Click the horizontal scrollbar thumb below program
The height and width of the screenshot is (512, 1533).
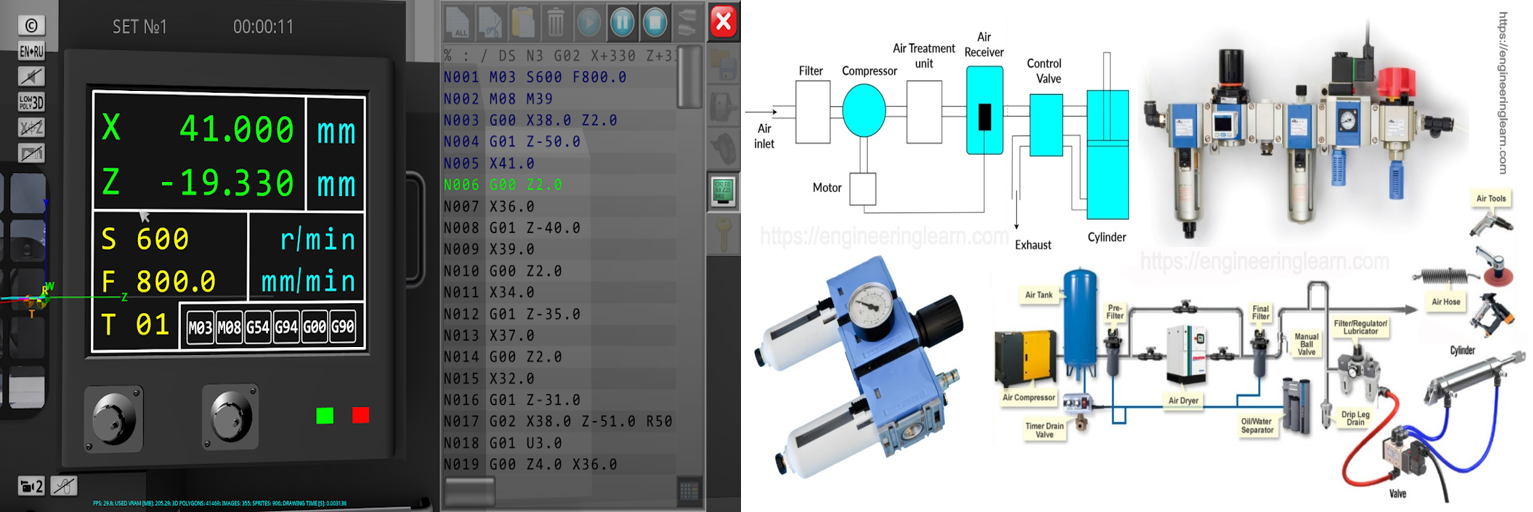coord(470,491)
